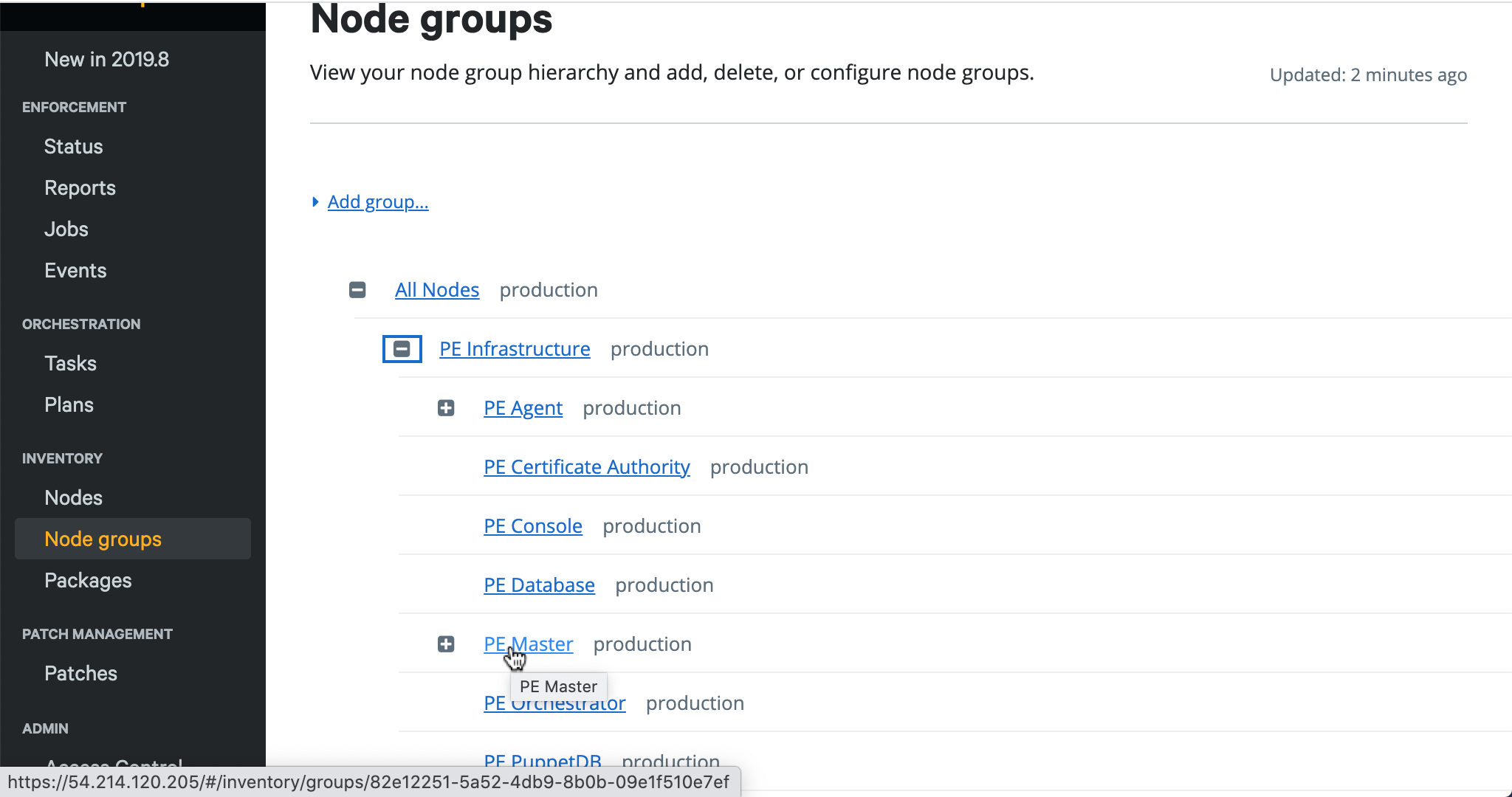
Task: Click 'production' next to PE Certificate Authority
Action: click(x=759, y=467)
